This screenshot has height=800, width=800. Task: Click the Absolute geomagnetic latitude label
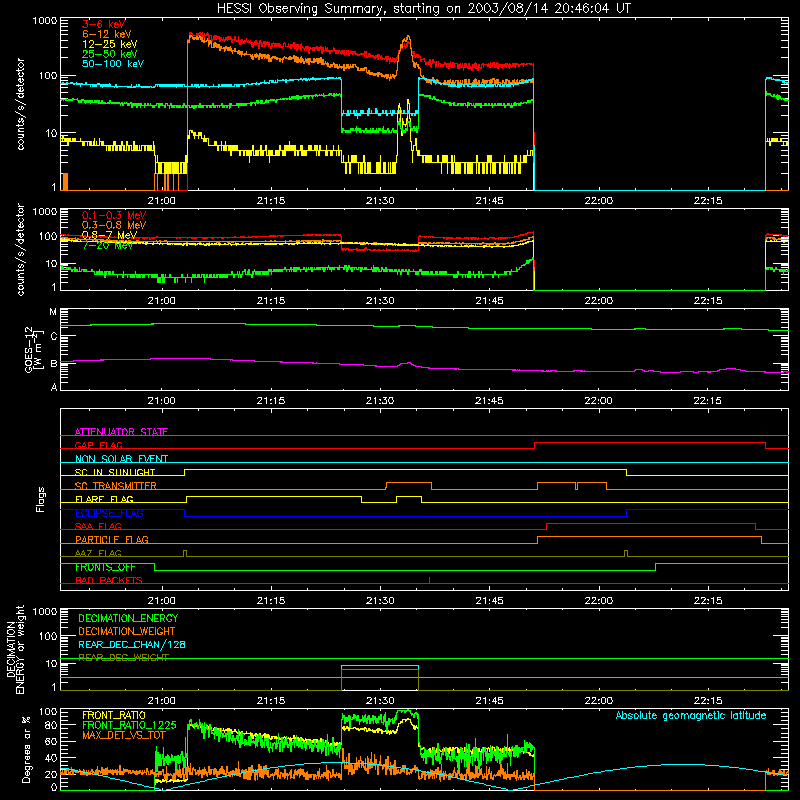click(x=691, y=716)
